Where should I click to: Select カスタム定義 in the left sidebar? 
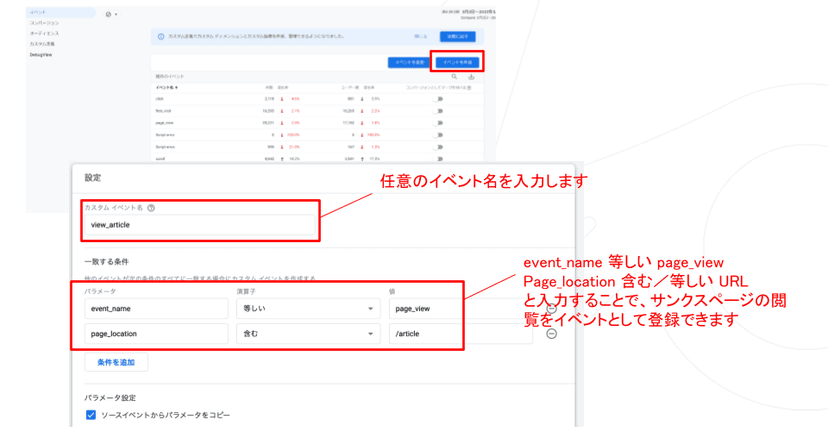(42, 44)
